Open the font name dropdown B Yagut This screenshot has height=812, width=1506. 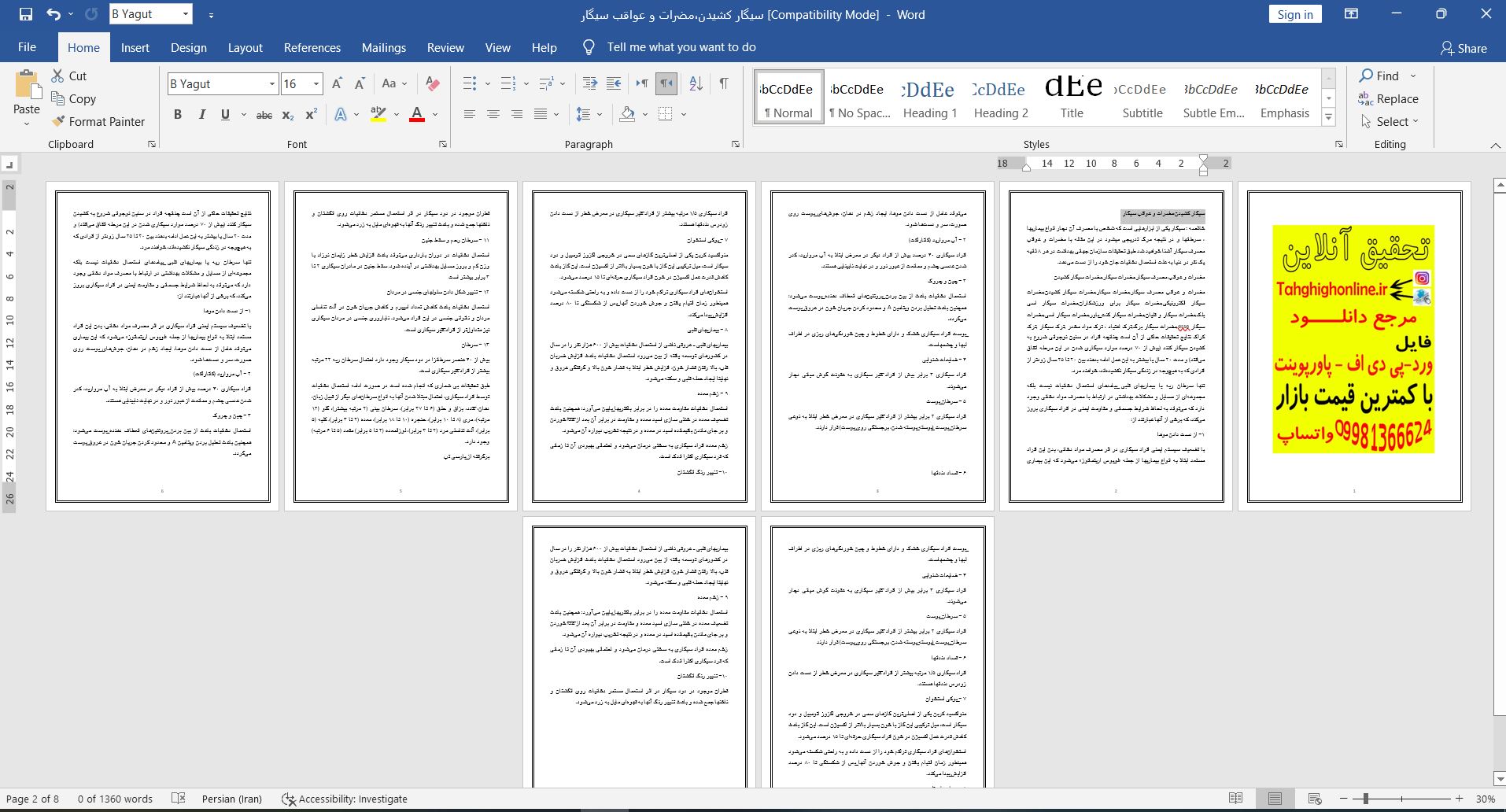click(272, 84)
